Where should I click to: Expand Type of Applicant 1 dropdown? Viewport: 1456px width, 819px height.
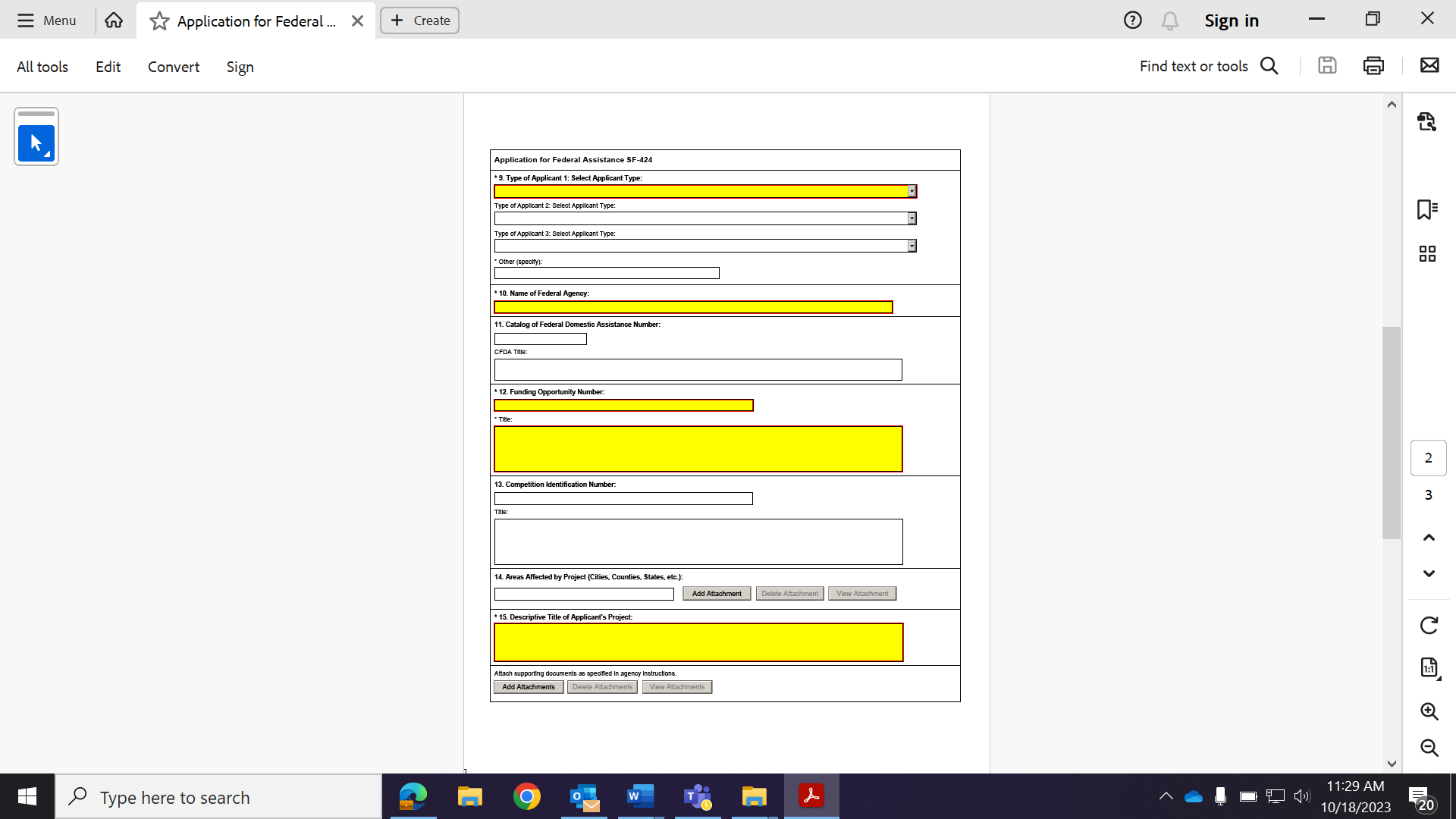click(x=912, y=192)
